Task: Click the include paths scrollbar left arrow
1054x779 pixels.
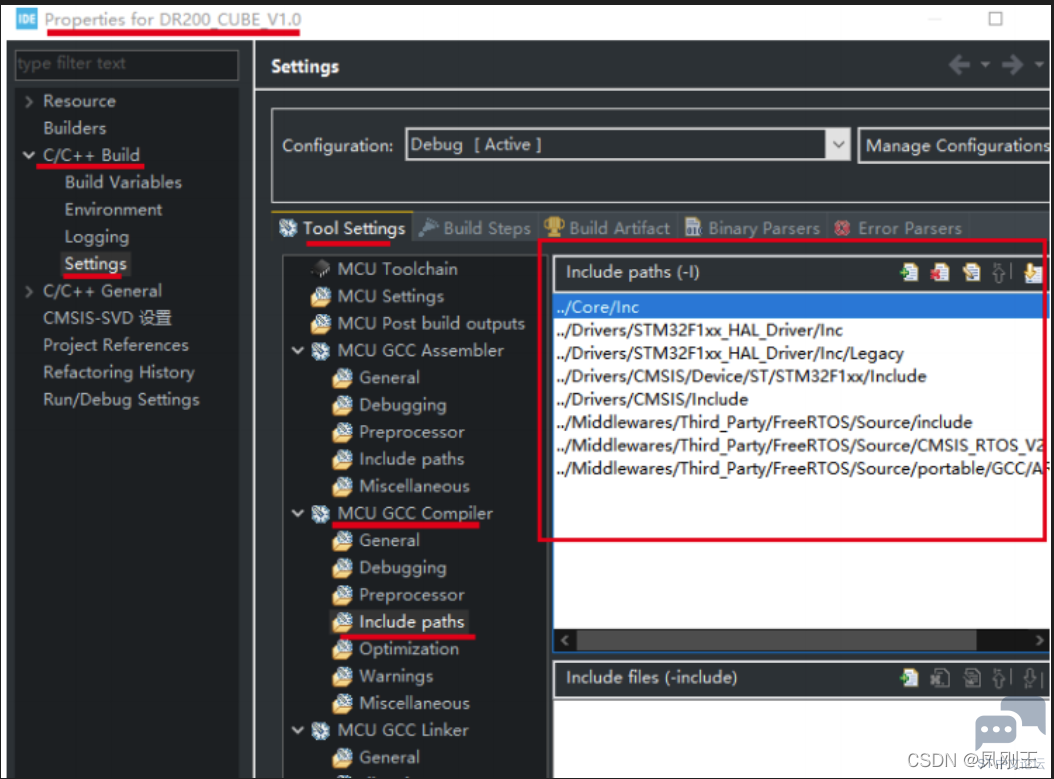Action: pyautogui.click(x=565, y=641)
